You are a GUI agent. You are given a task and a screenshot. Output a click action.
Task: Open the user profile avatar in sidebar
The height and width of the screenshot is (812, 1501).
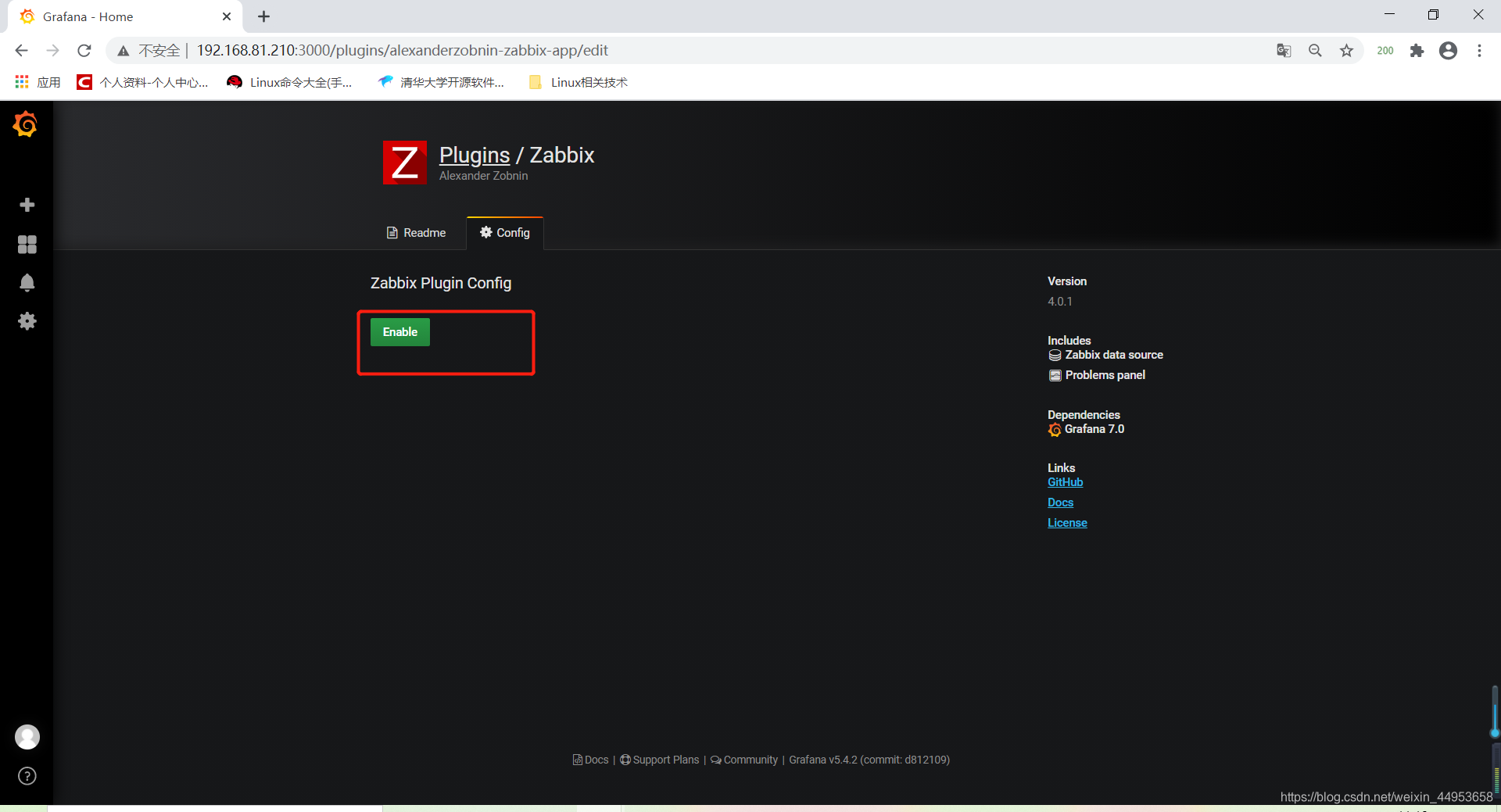tap(27, 737)
